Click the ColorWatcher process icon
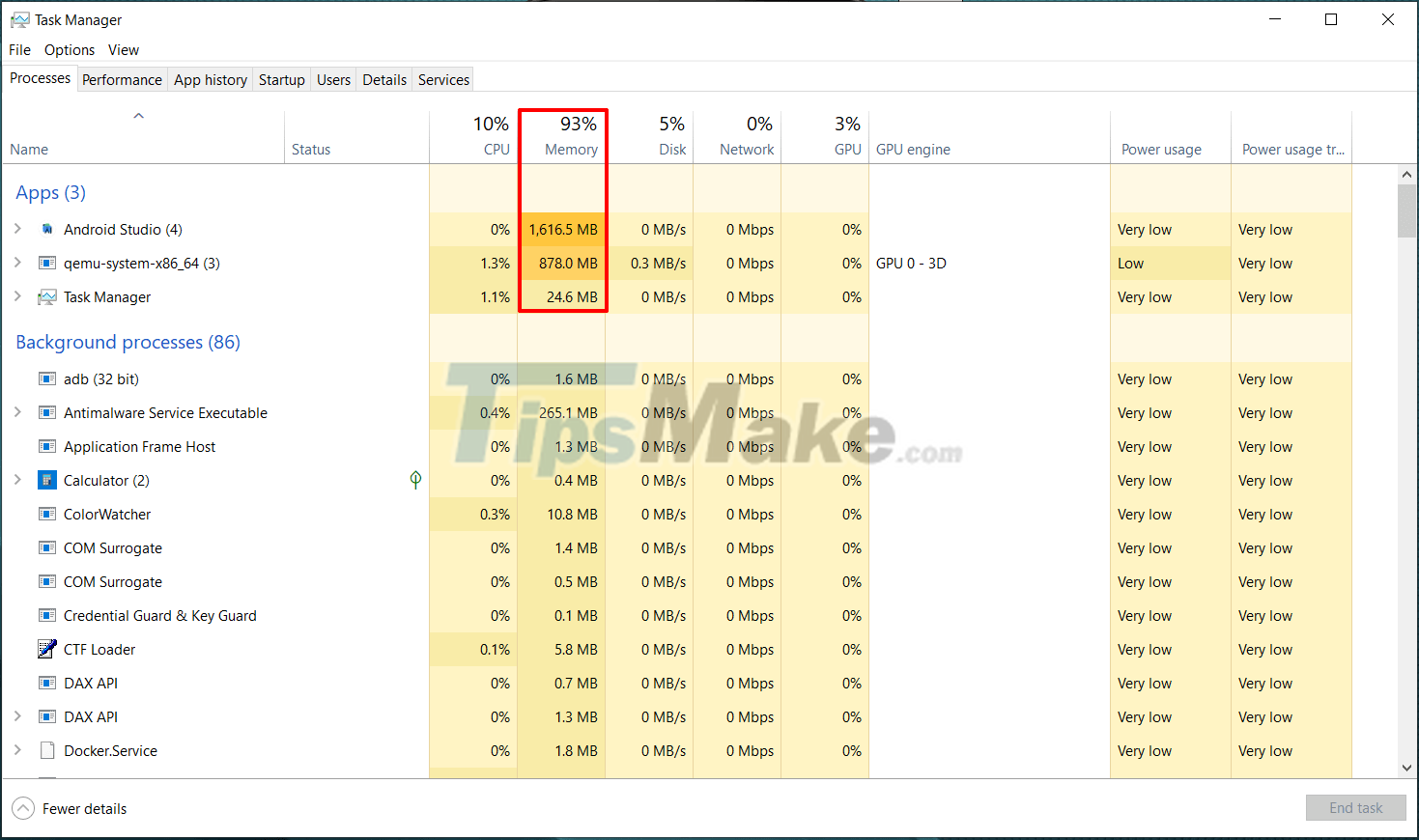 point(46,514)
